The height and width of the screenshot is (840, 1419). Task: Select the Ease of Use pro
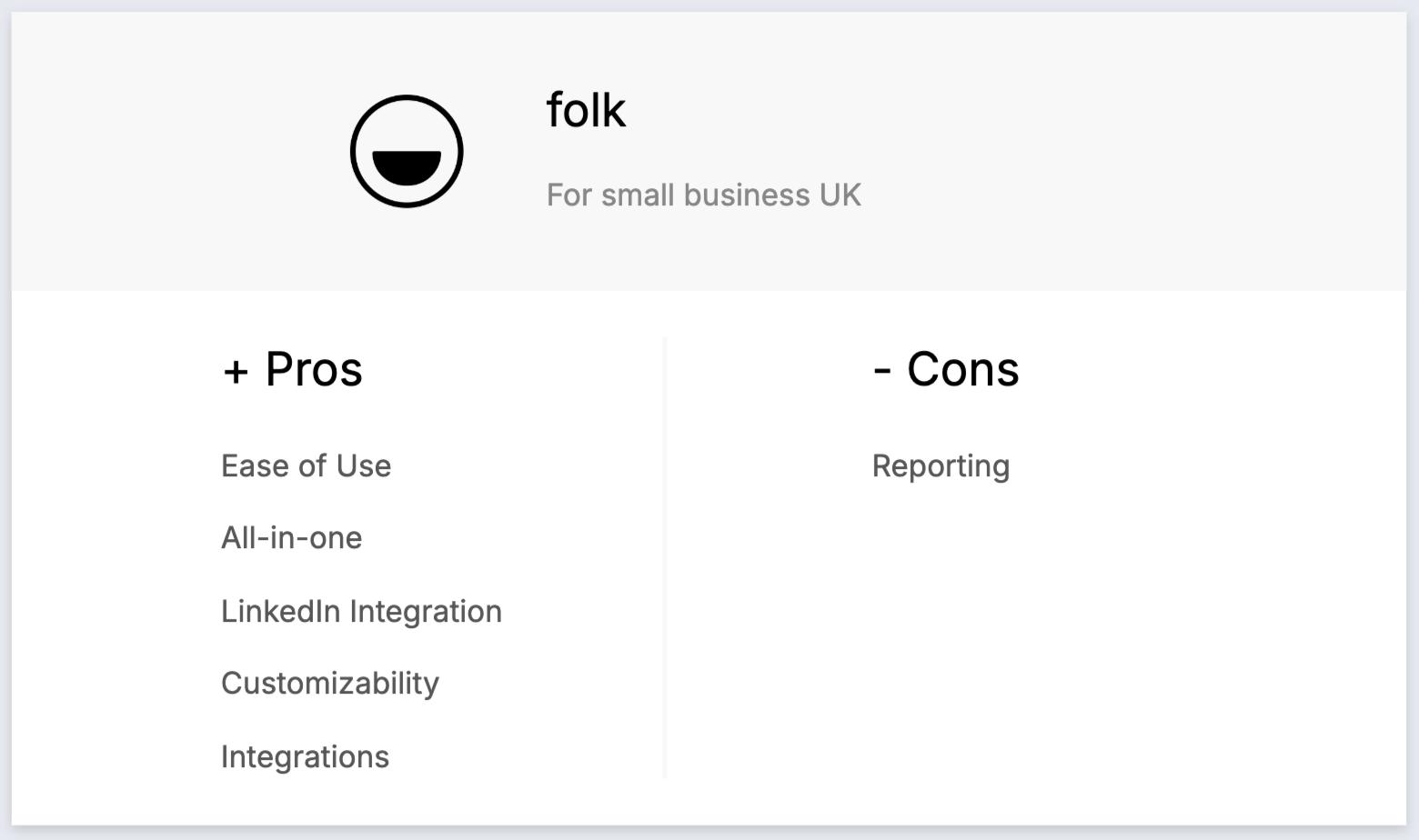click(306, 465)
